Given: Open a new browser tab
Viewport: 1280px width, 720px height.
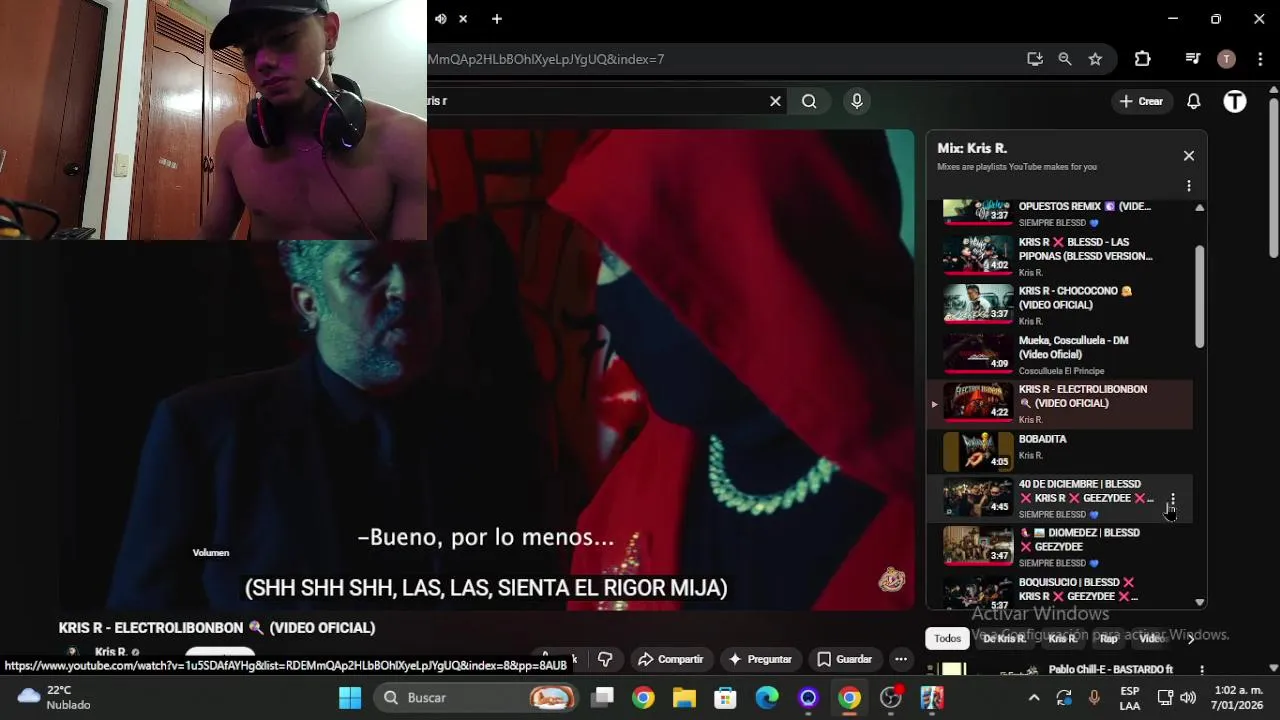Looking at the screenshot, I should pyautogui.click(x=496, y=19).
